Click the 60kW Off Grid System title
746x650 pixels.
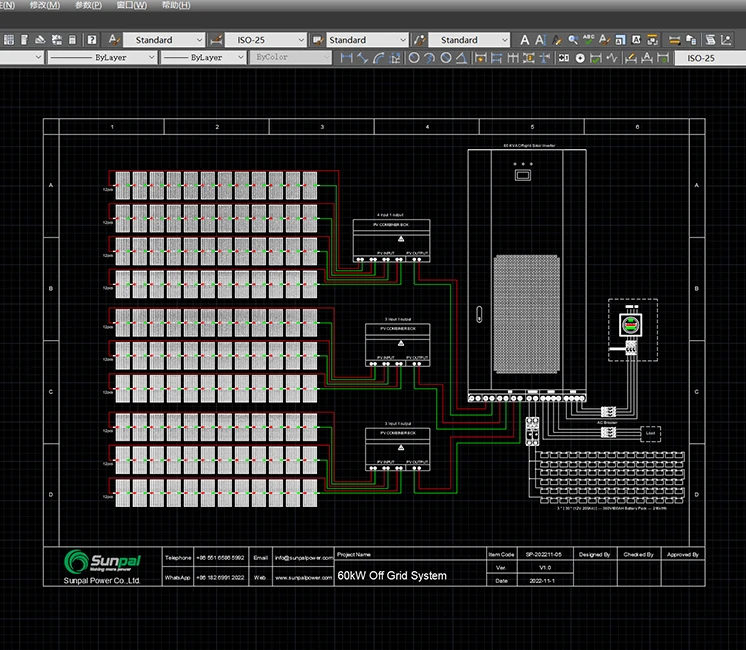(x=392, y=576)
